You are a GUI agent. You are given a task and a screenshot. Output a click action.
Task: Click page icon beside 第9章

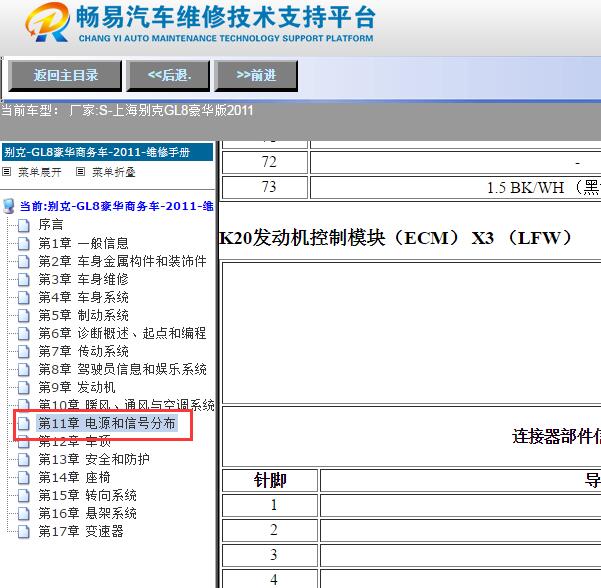(24, 388)
